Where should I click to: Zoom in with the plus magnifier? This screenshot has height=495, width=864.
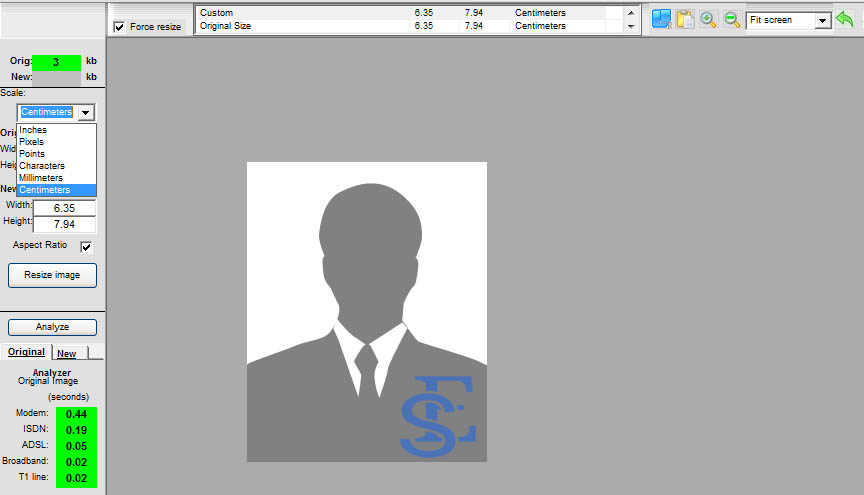(708, 19)
